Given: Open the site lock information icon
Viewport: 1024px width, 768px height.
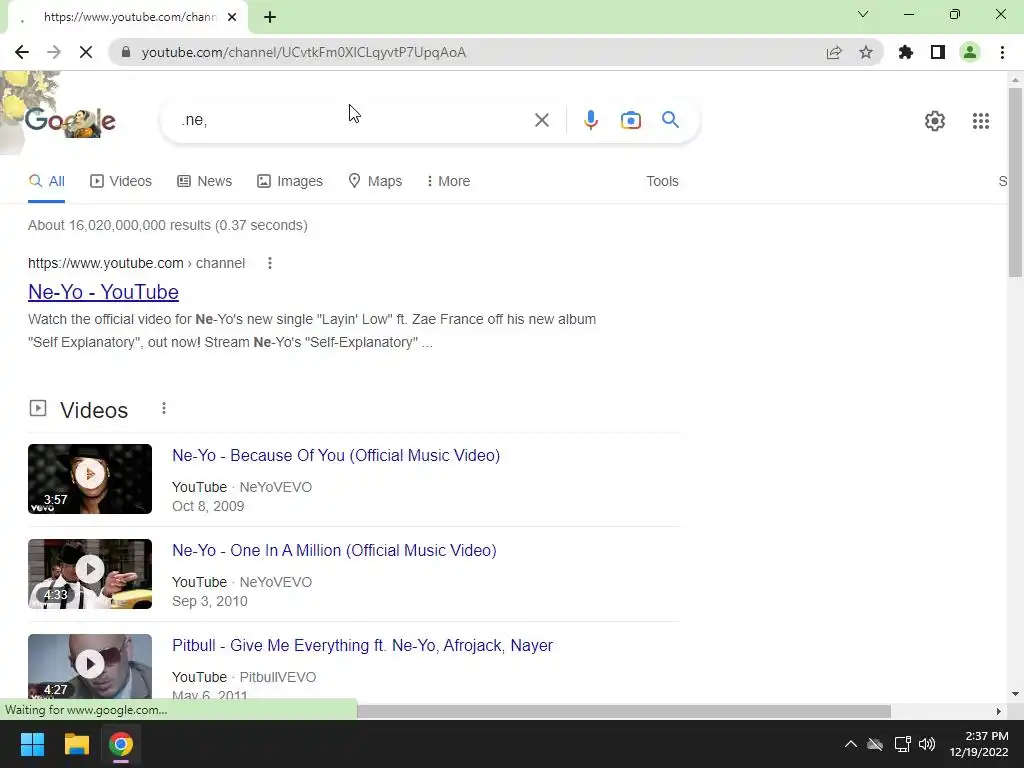Looking at the screenshot, I should (x=126, y=52).
